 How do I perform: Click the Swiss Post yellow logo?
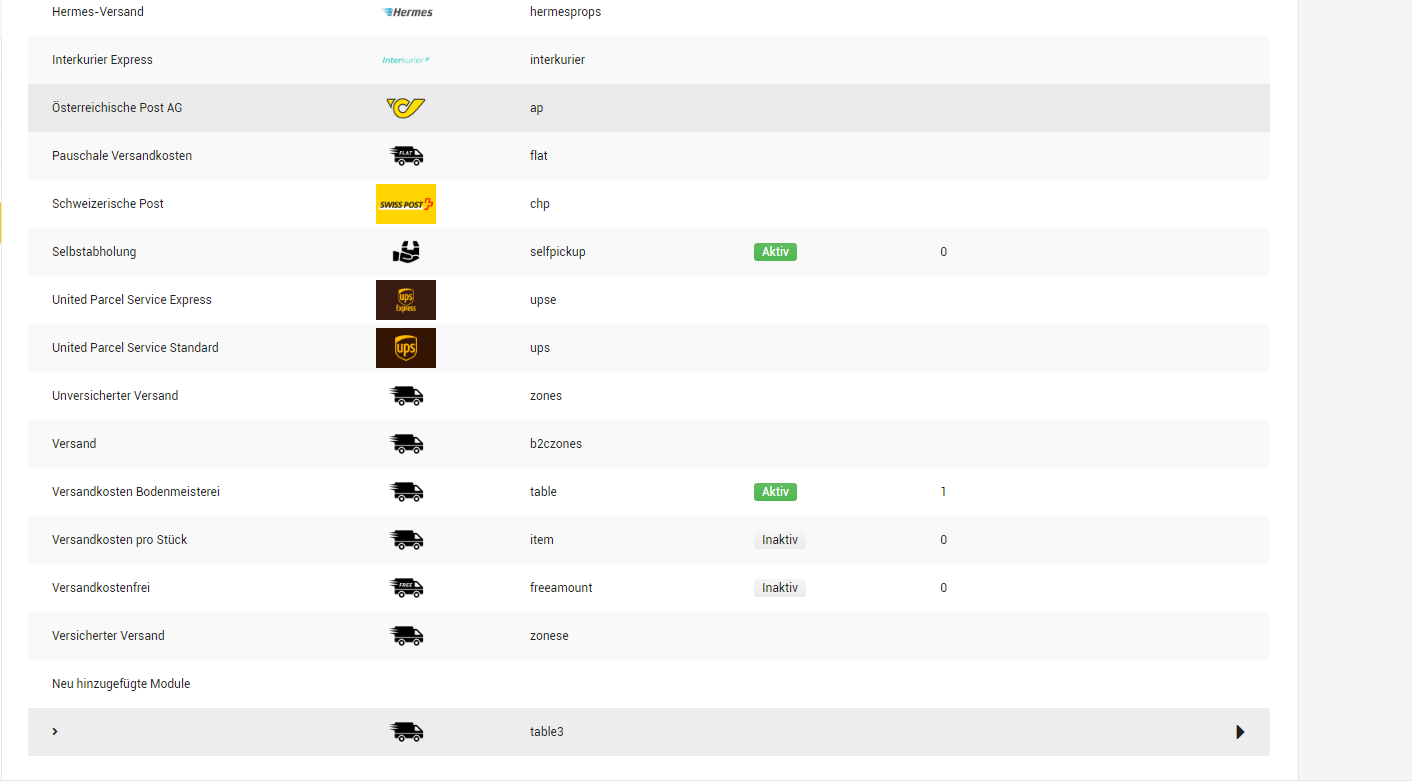pyautogui.click(x=405, y=204)
